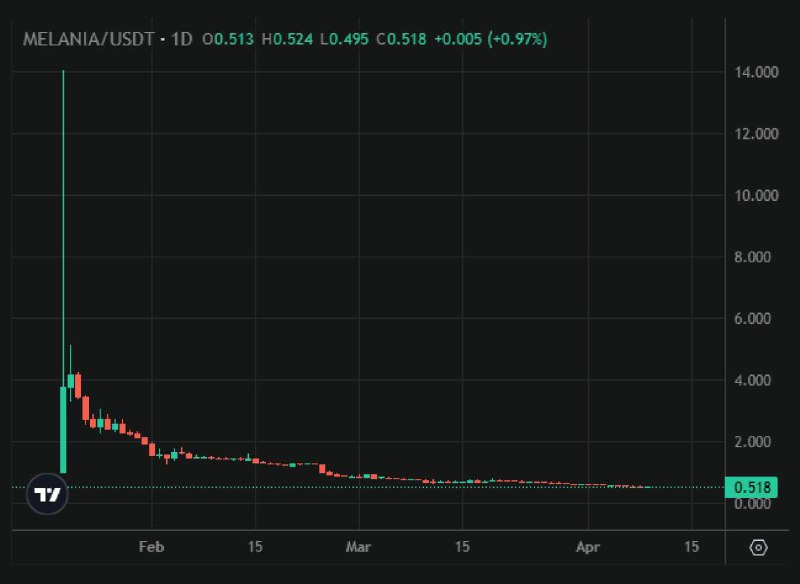Select the low value L0.495 readout
The image size is (800, 584).
click(344, 39)
